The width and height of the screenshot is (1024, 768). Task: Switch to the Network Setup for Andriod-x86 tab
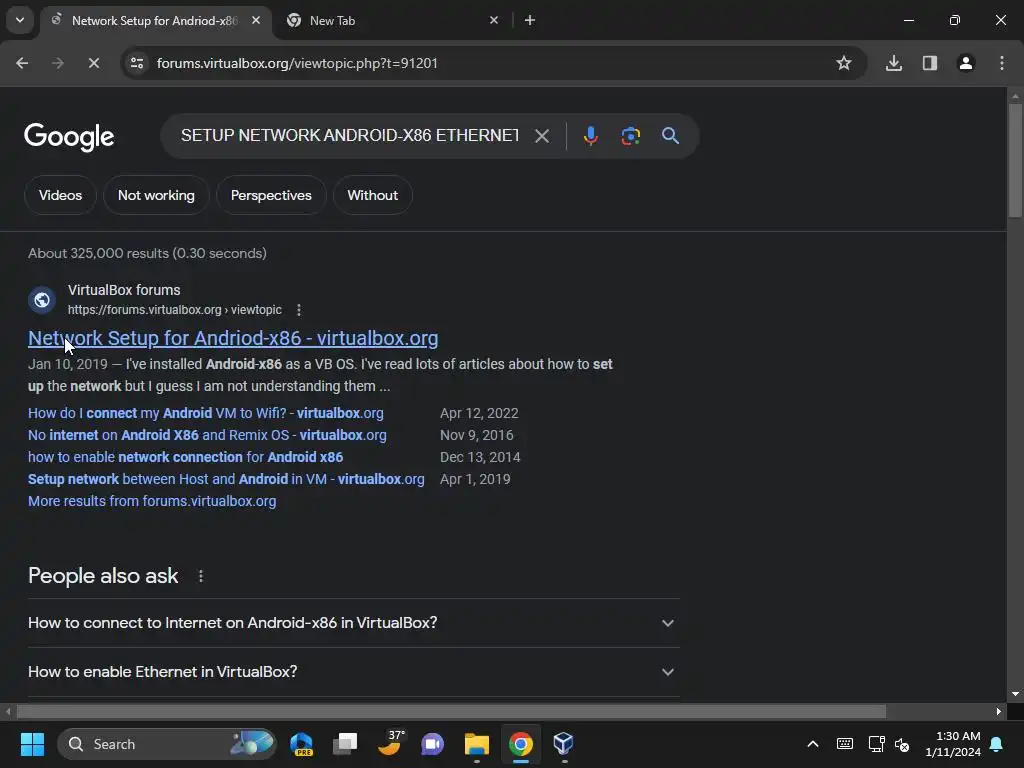(155, 21)
